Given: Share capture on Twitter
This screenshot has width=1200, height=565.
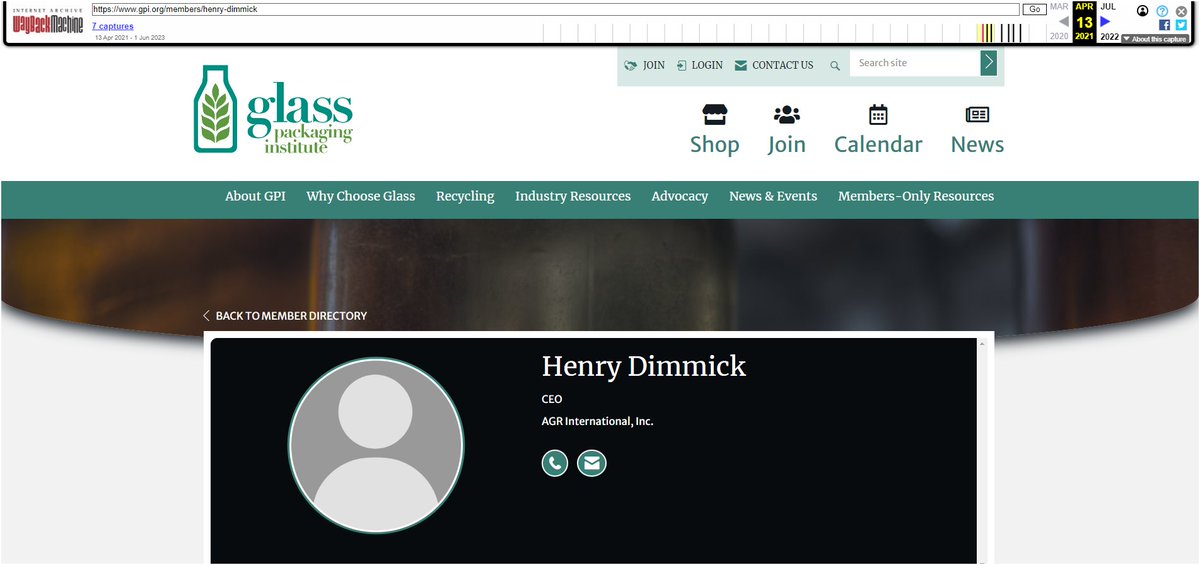Looking at the screenshot, I should (1181, 25).
